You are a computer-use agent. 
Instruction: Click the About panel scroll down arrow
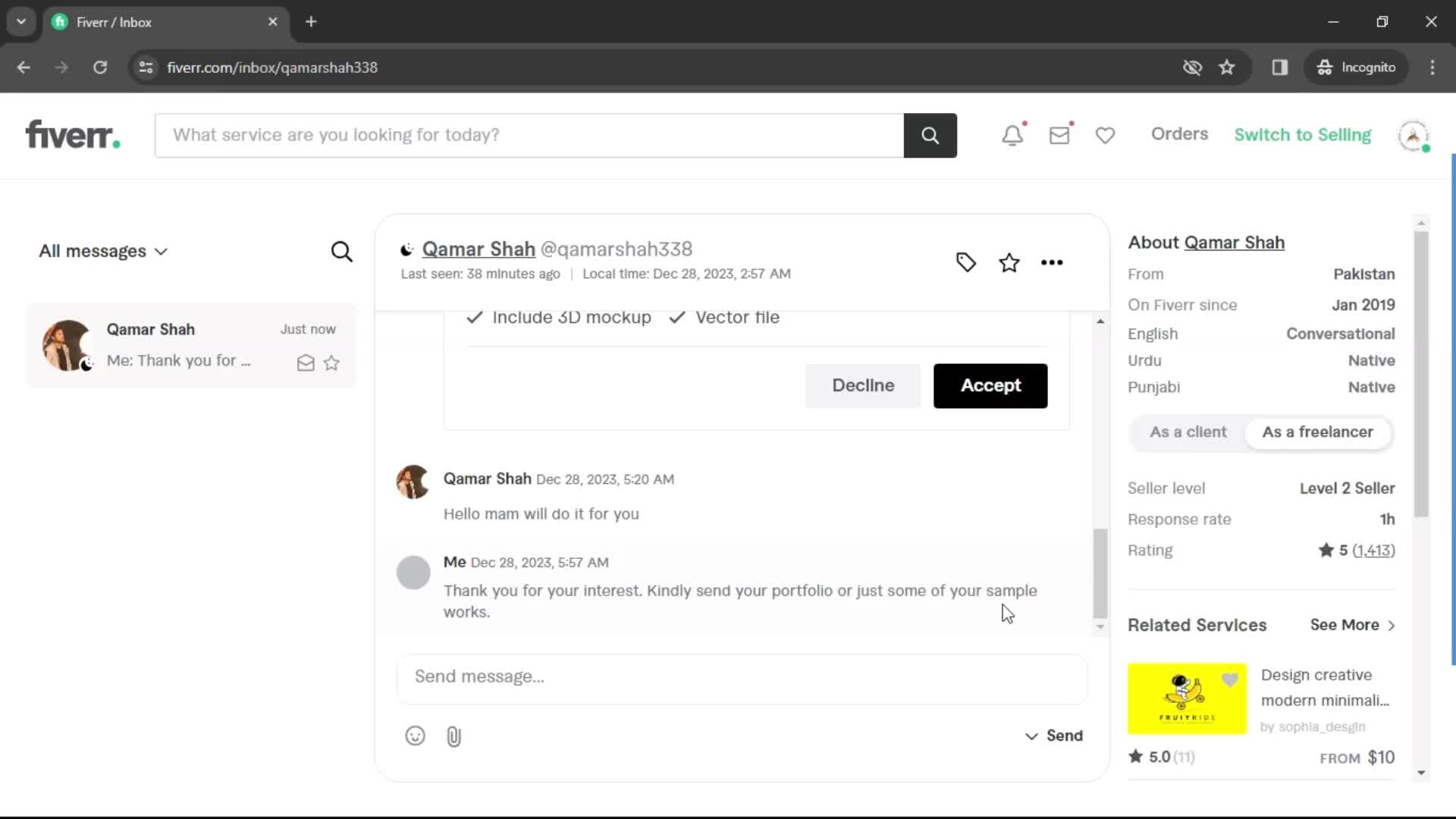point(1421,773)
